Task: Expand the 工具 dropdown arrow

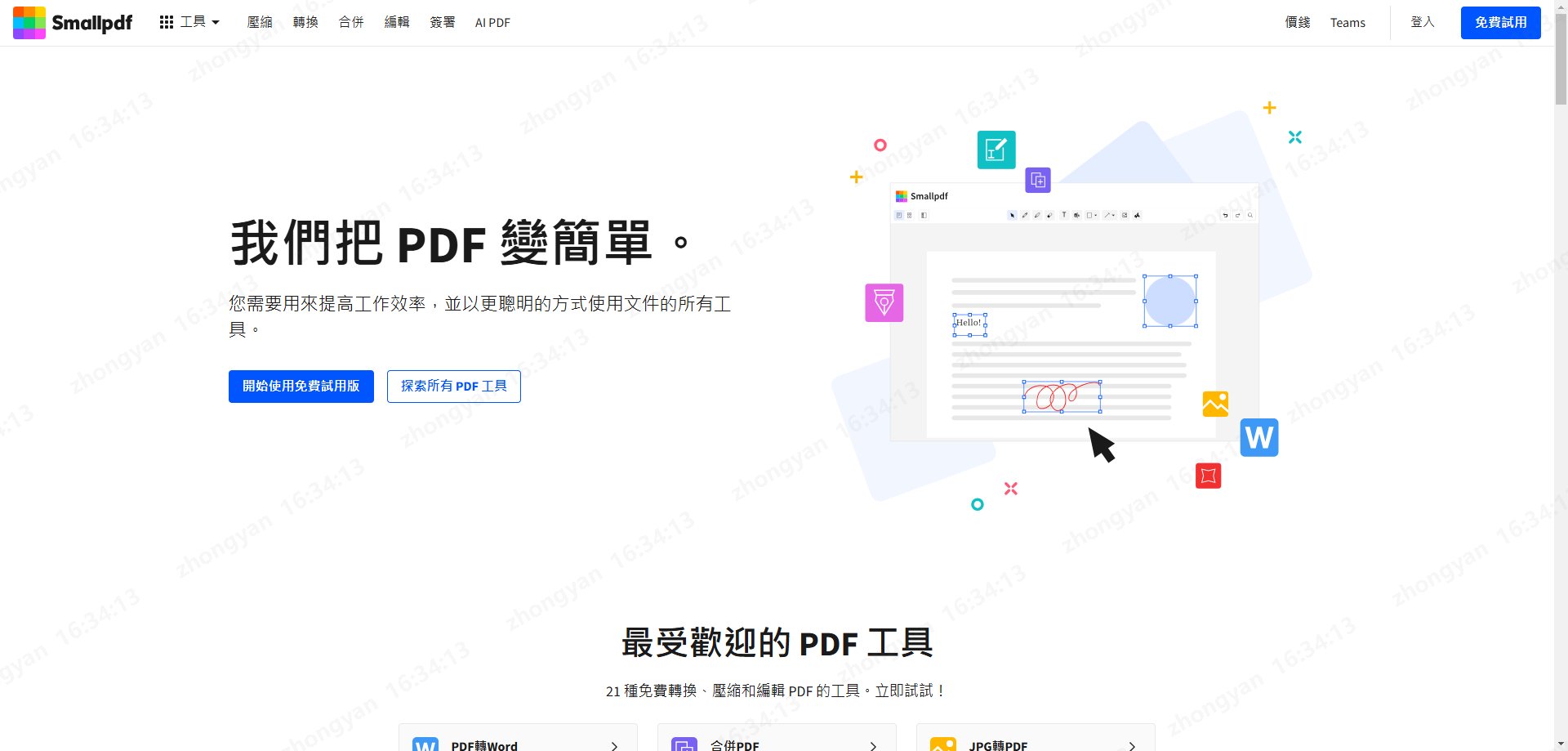Action: tap(216, 23)
